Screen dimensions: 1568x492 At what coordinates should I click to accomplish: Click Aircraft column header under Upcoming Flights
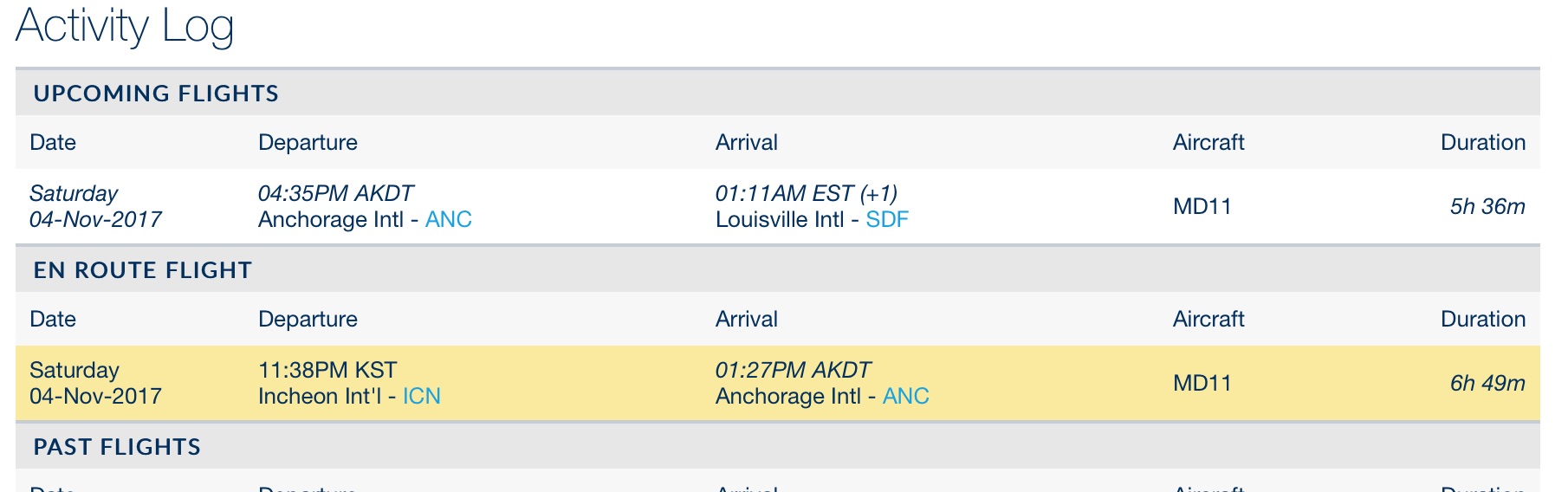point(1208,143)
